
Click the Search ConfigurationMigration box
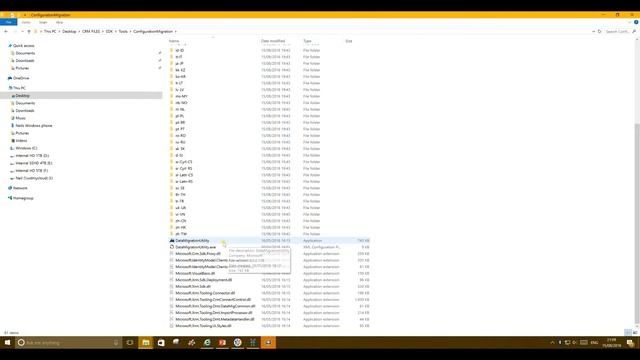tap(620, 31)
